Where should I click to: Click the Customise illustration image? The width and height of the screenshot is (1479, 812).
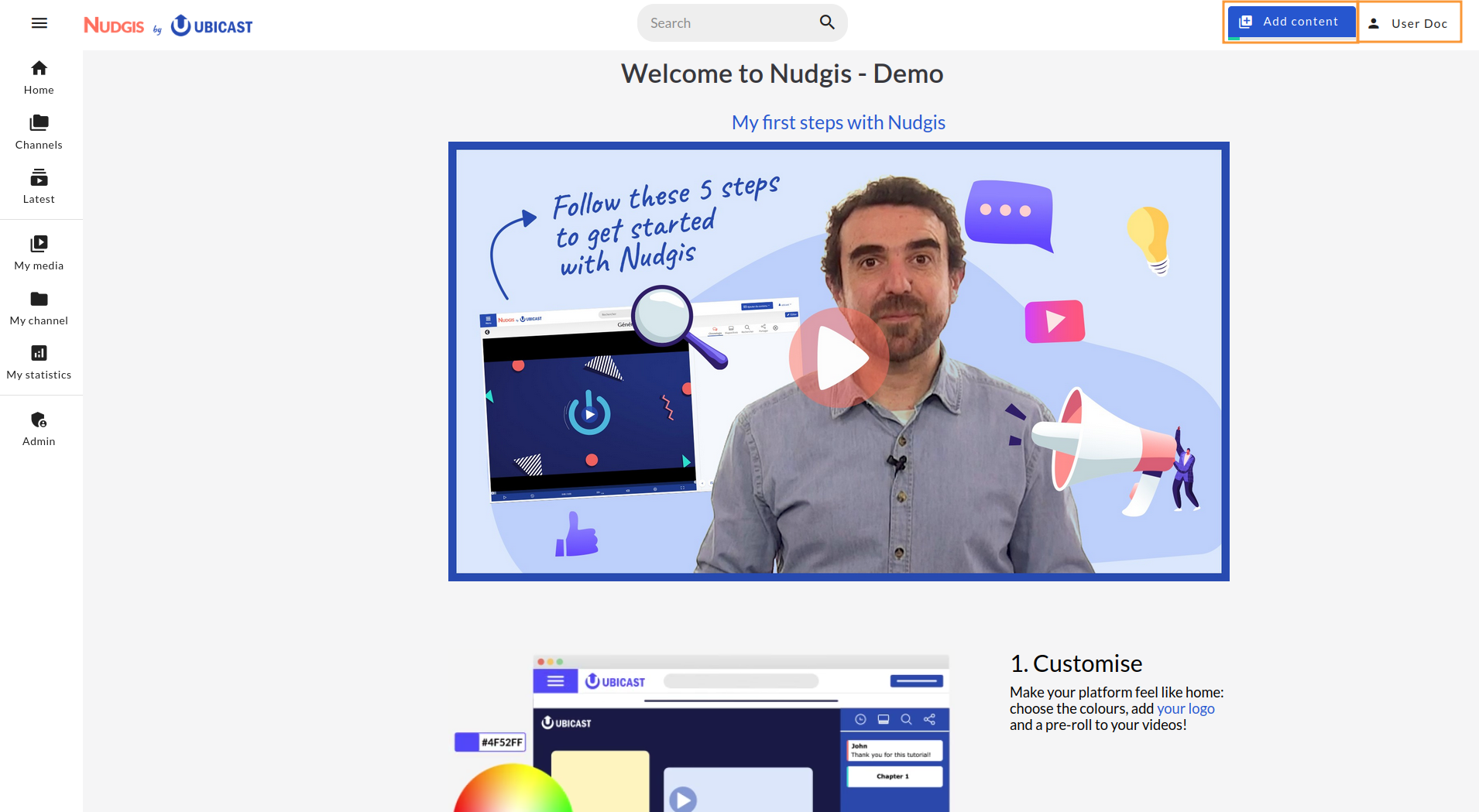pyautogui.click(x=702, y=733)
